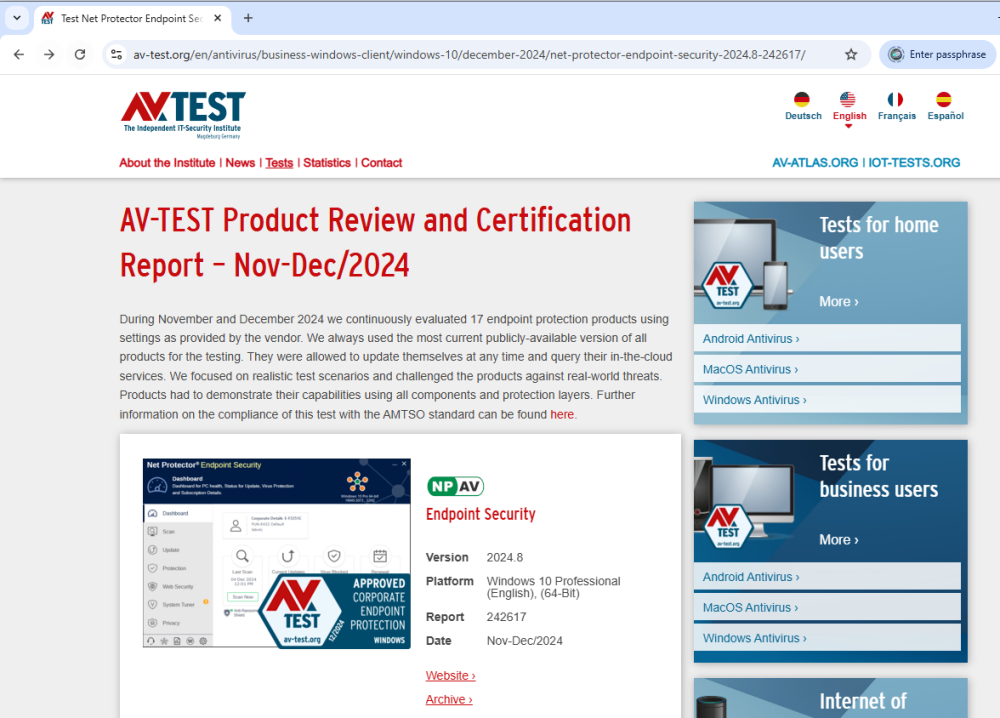Open the Statistics menu item
Screen dimensions: 1000x718
point(327,163)
